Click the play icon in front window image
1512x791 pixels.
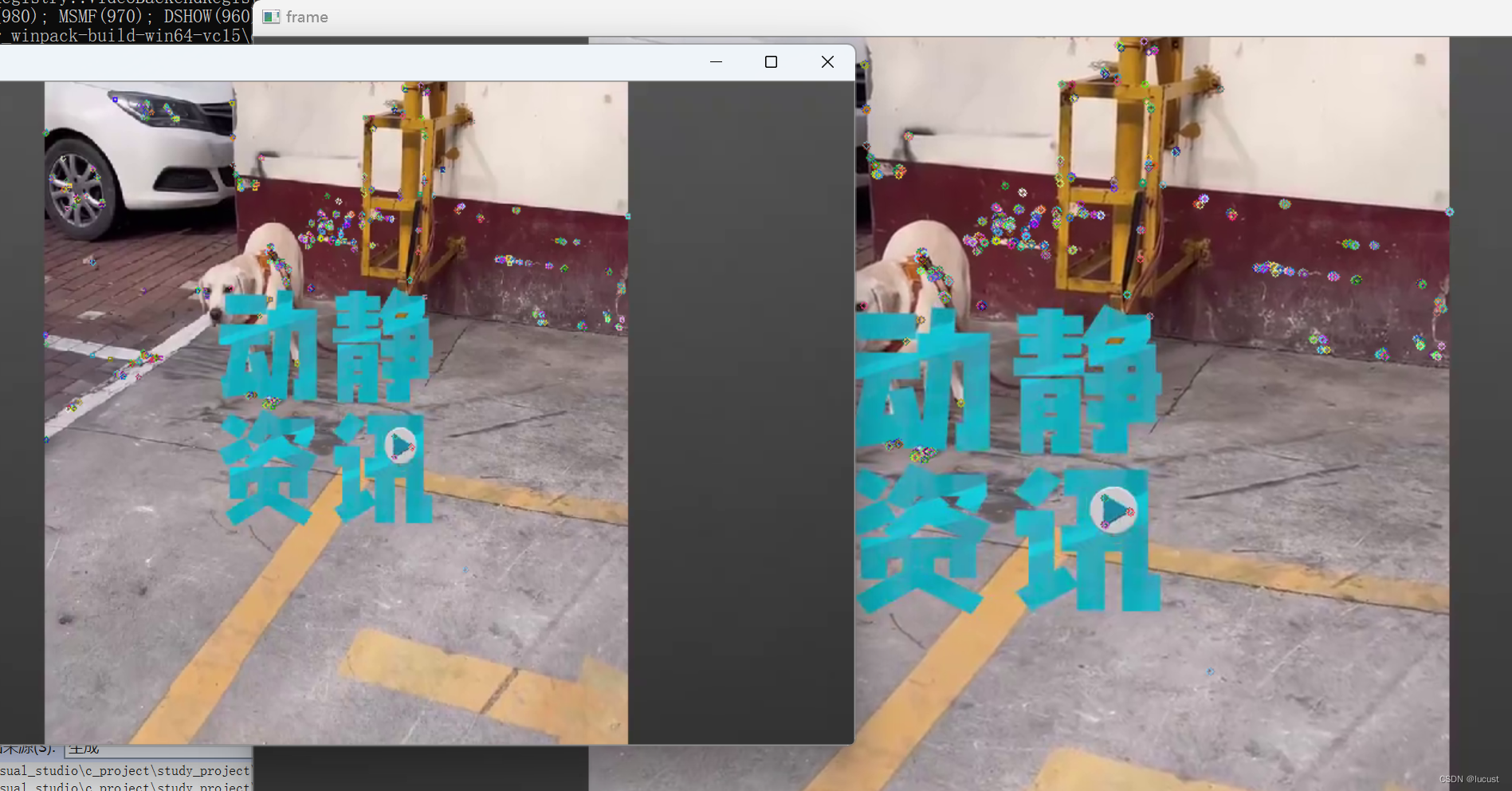(400, 445)
